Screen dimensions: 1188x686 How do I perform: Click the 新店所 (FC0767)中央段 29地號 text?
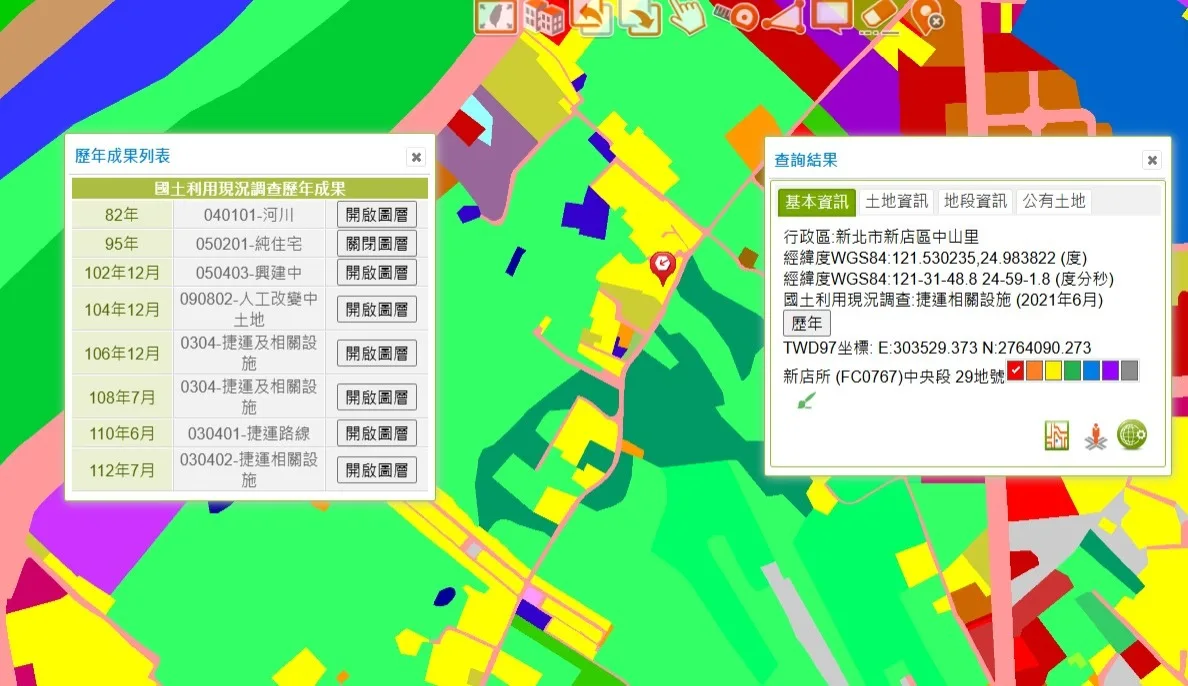point(893,376)
